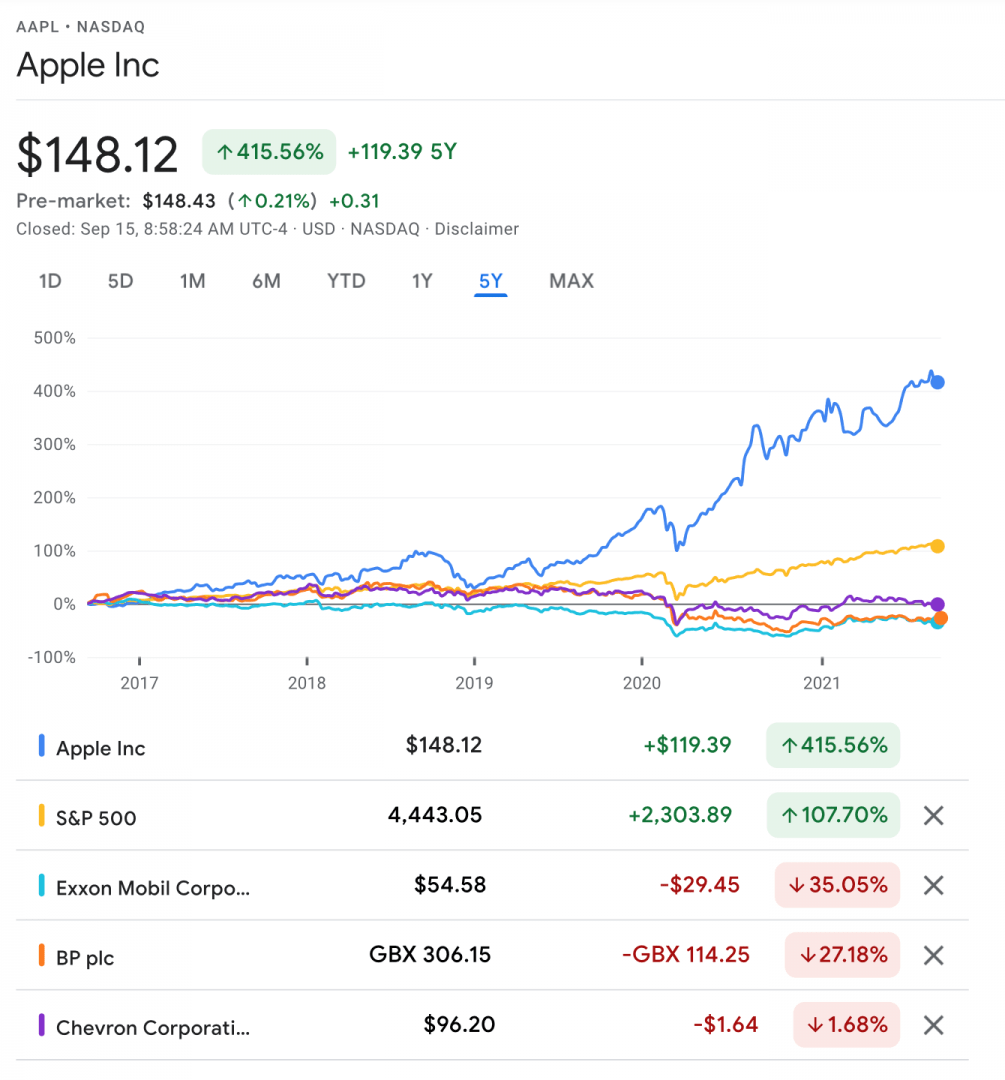Click the 2021 label on chart axis

pyautogui.click(x=822, y=683)
